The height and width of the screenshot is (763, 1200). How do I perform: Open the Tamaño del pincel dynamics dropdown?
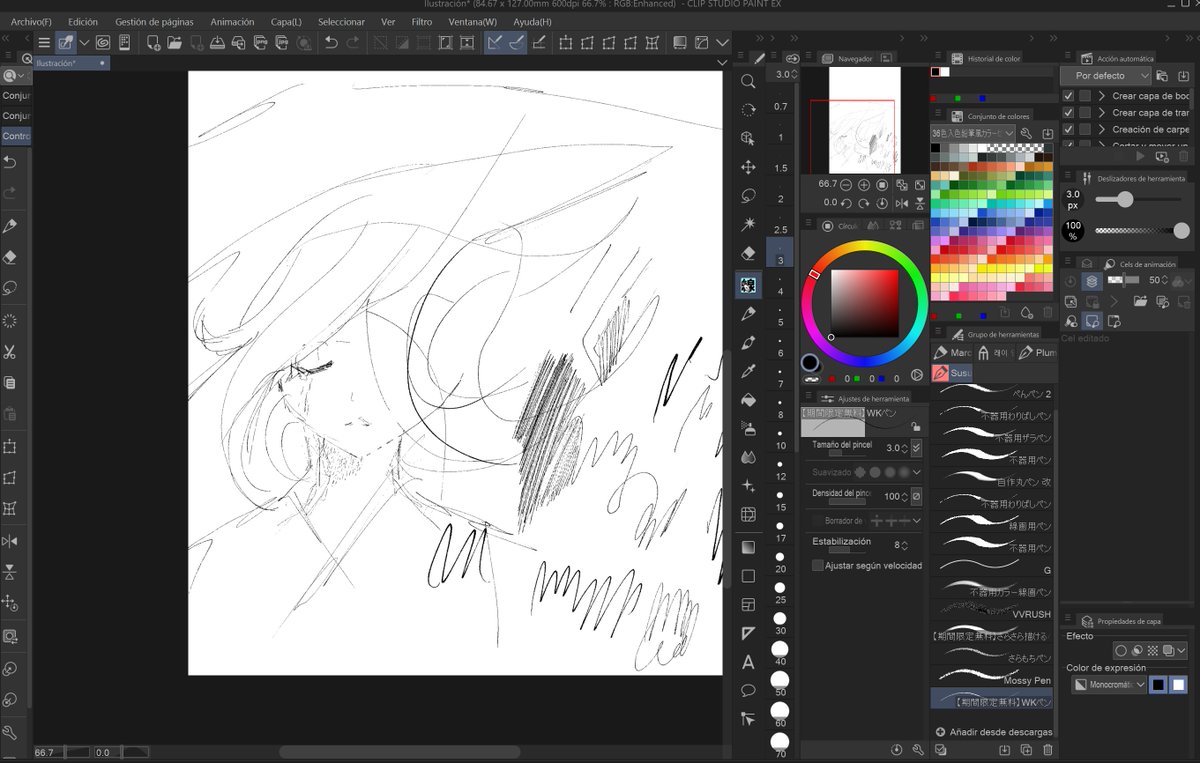click(x=916, y=448)
